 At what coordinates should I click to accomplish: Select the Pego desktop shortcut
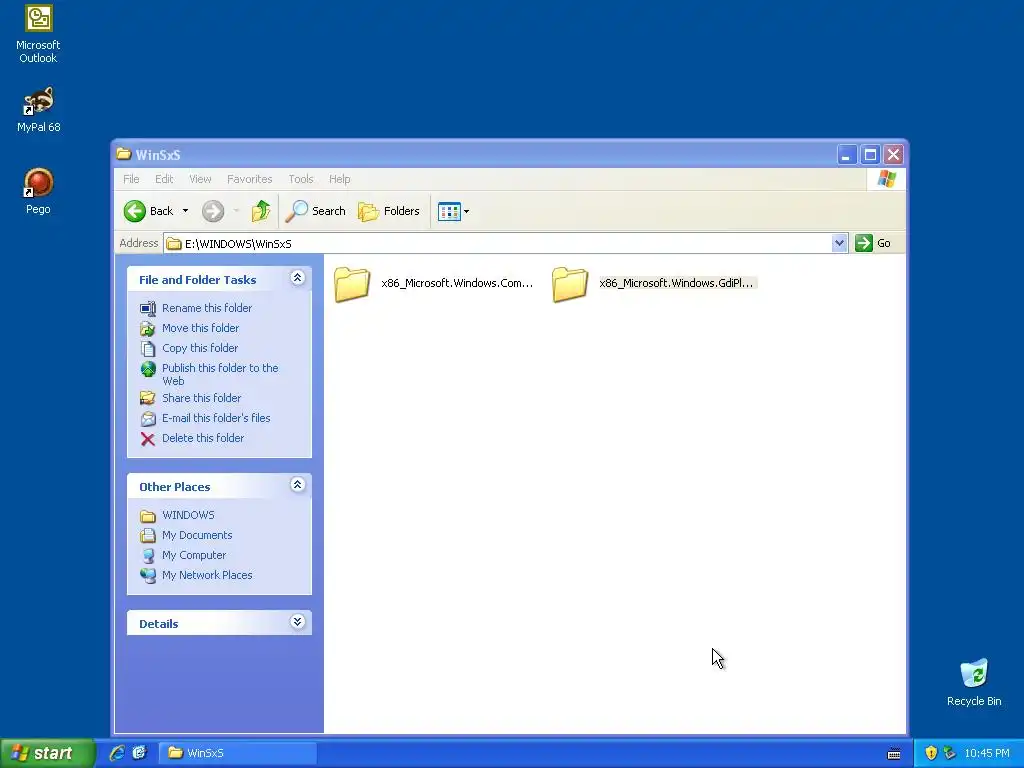click(x=38, y=191)
